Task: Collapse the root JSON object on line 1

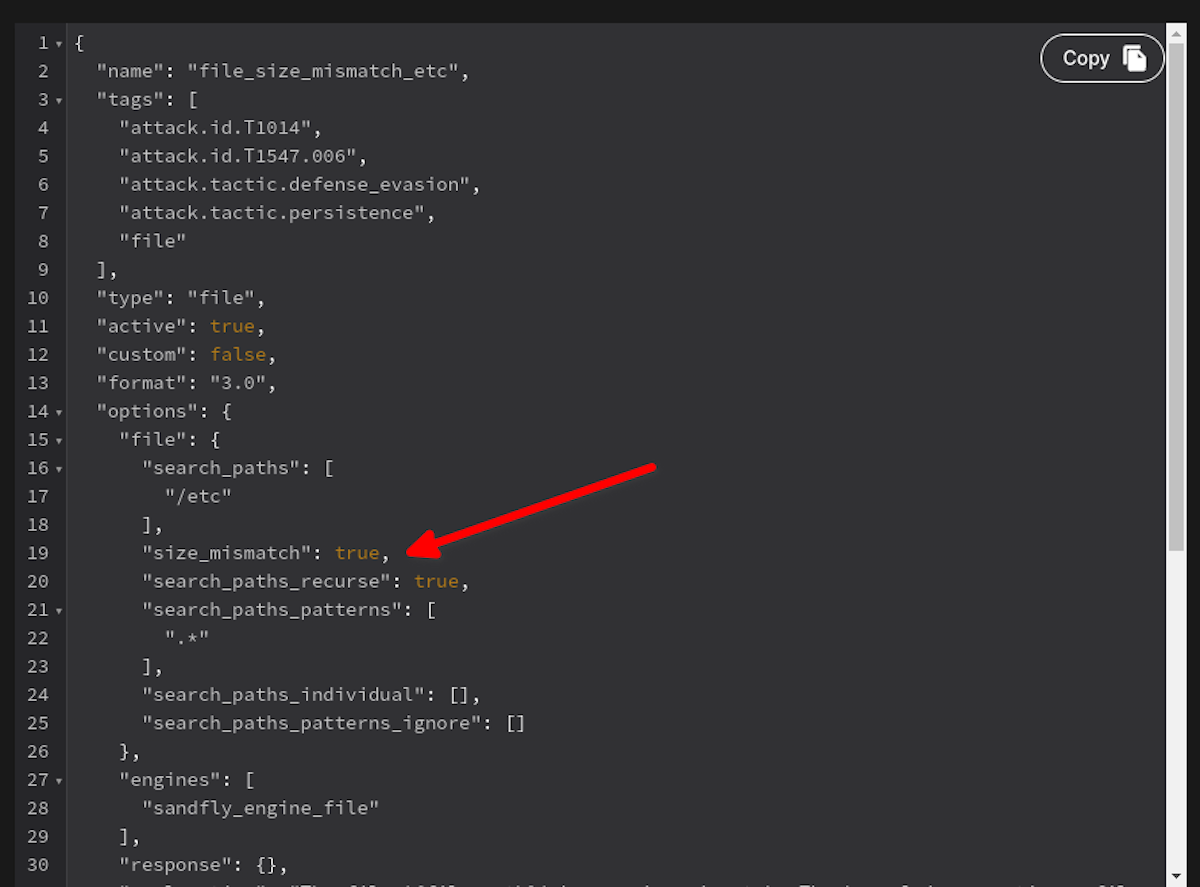Action: point(60,43)
